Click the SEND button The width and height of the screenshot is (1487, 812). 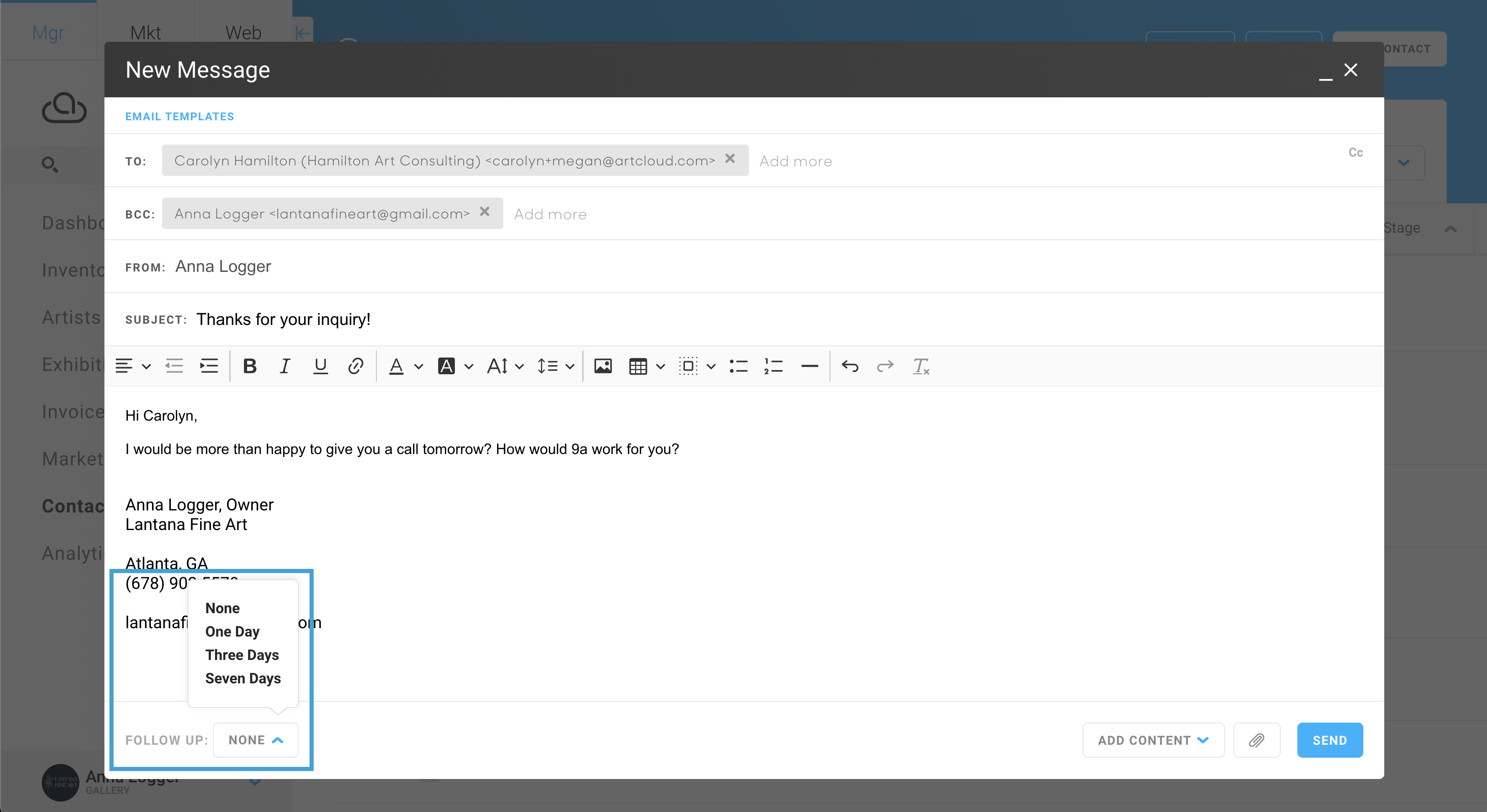(1330, 740)
